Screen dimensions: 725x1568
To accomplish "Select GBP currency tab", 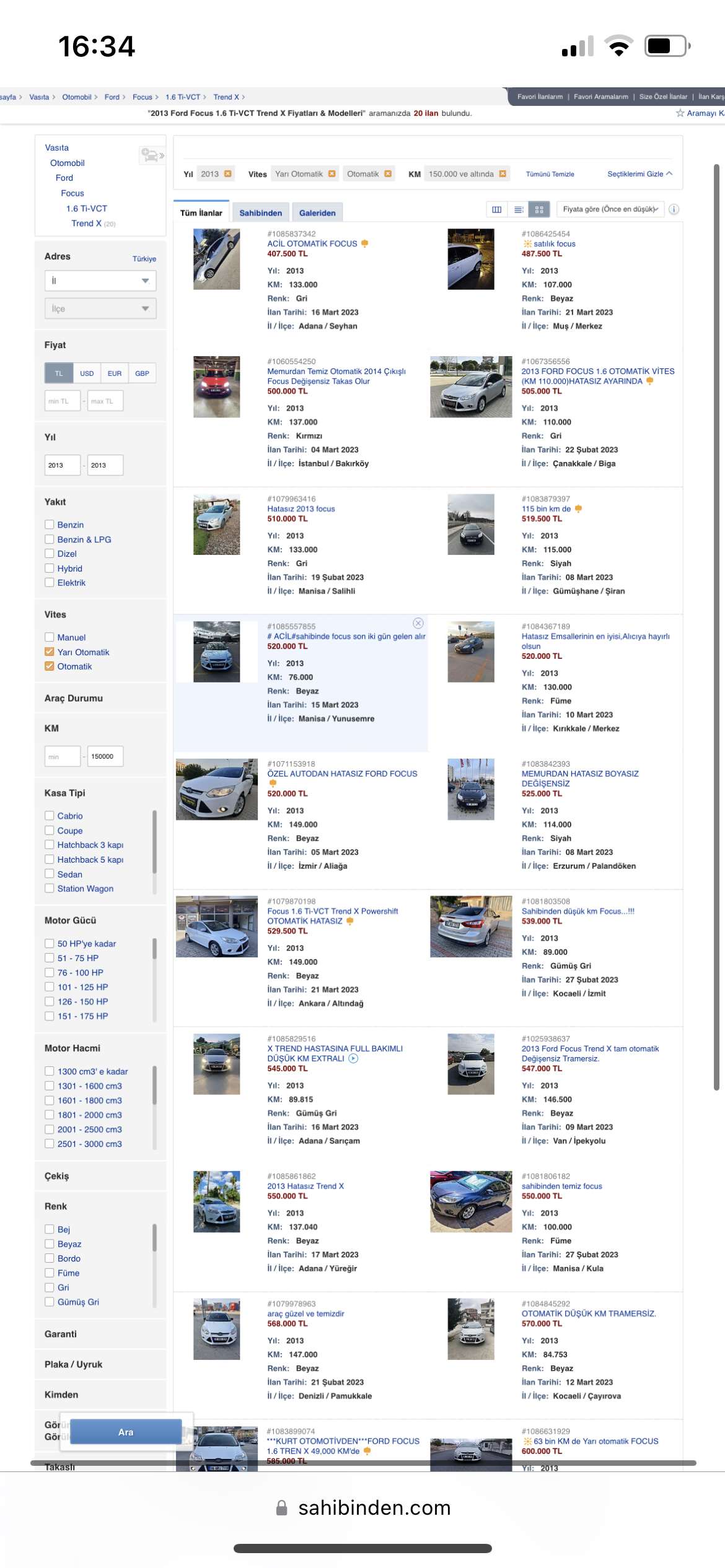I will pyautogui.click(x=143, y=373).
